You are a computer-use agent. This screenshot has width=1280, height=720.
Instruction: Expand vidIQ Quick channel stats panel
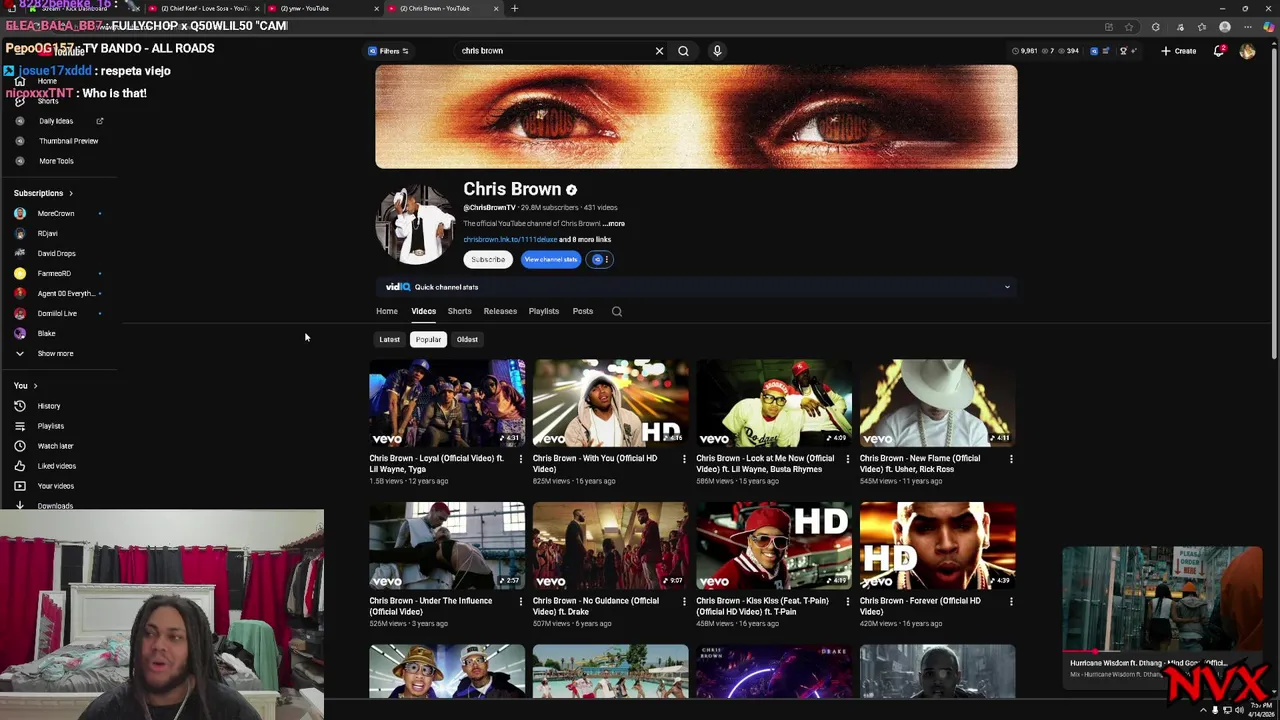coord(696,287)
